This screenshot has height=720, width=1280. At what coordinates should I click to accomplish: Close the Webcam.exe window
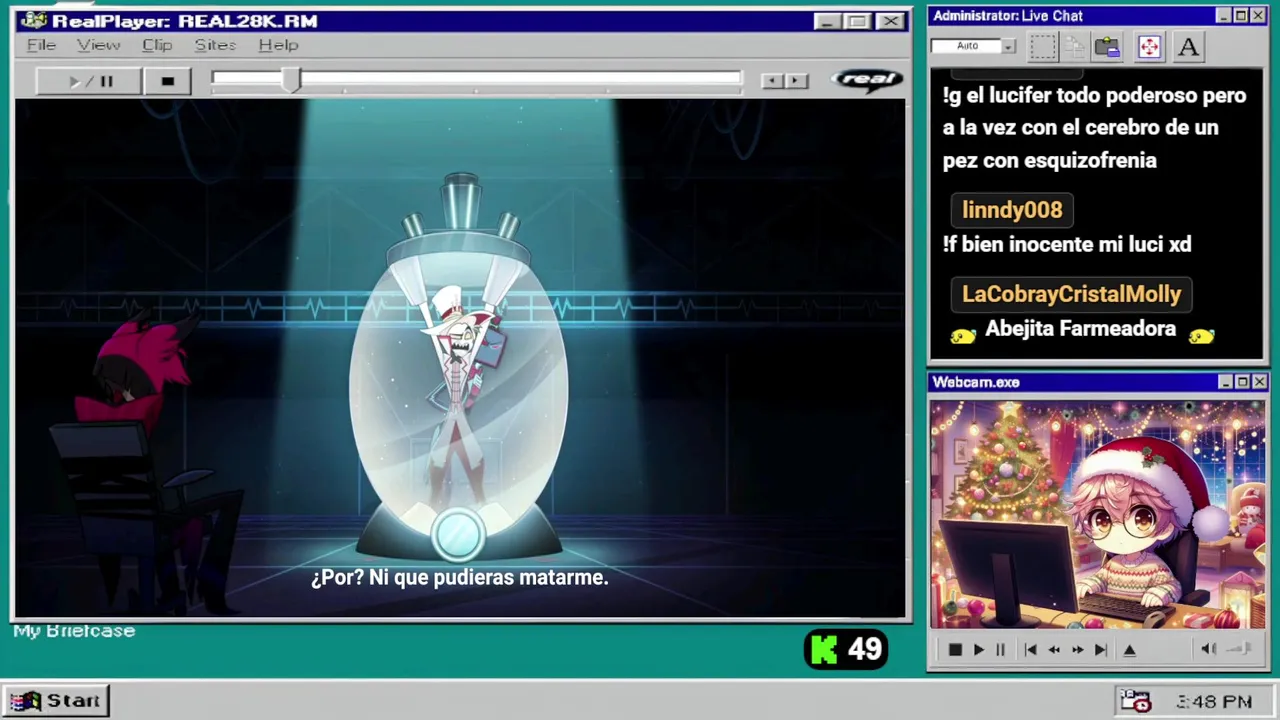1259,382
